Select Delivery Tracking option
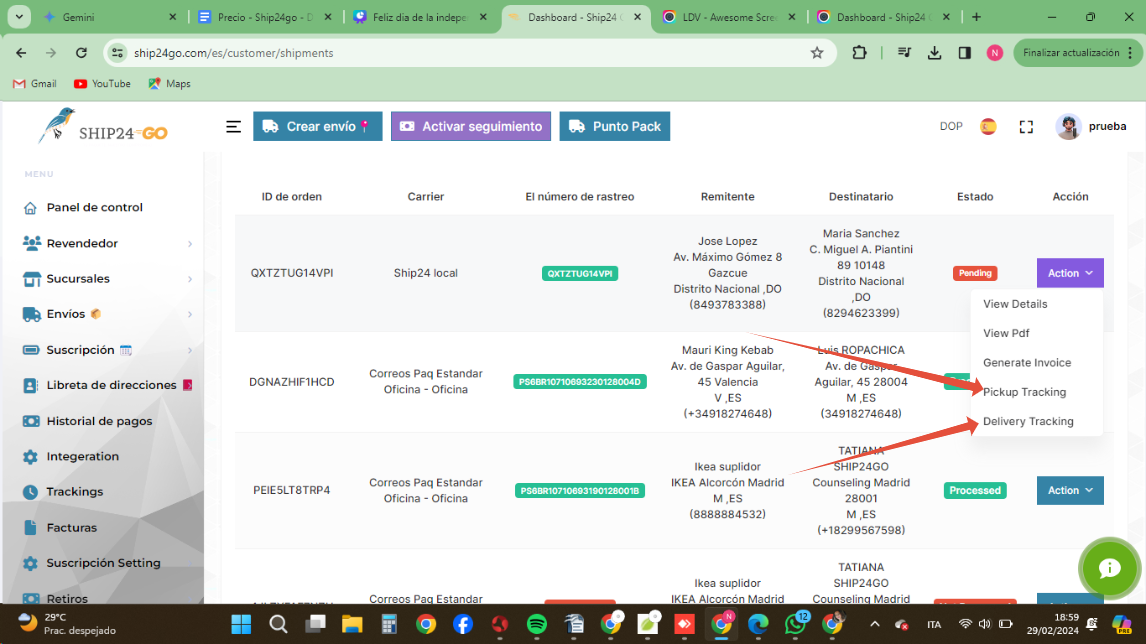1146x644 pixels. pyautogui.click(x=1028, y=421)
